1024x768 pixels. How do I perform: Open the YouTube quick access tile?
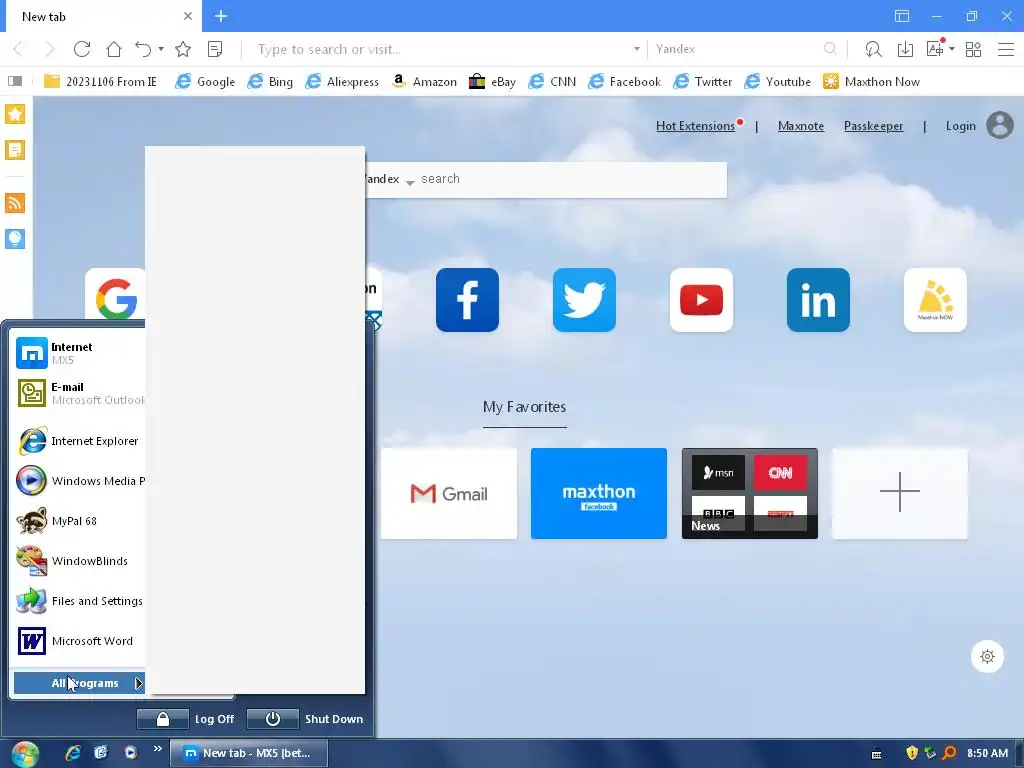(x=701, y=300)
